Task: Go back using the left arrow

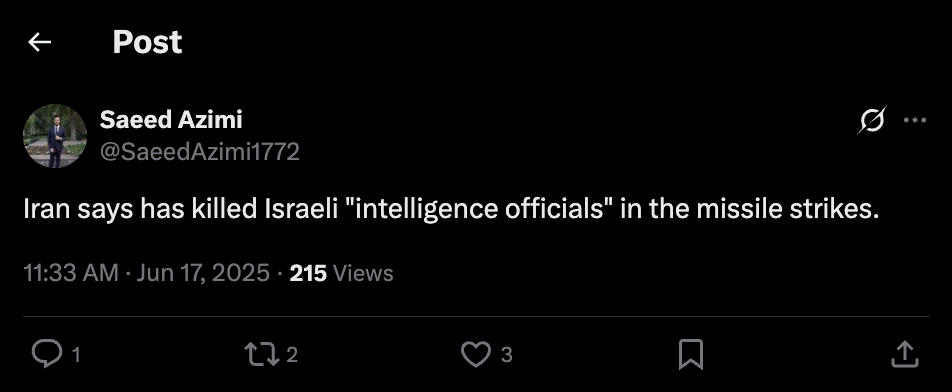Action: point(39,42)
